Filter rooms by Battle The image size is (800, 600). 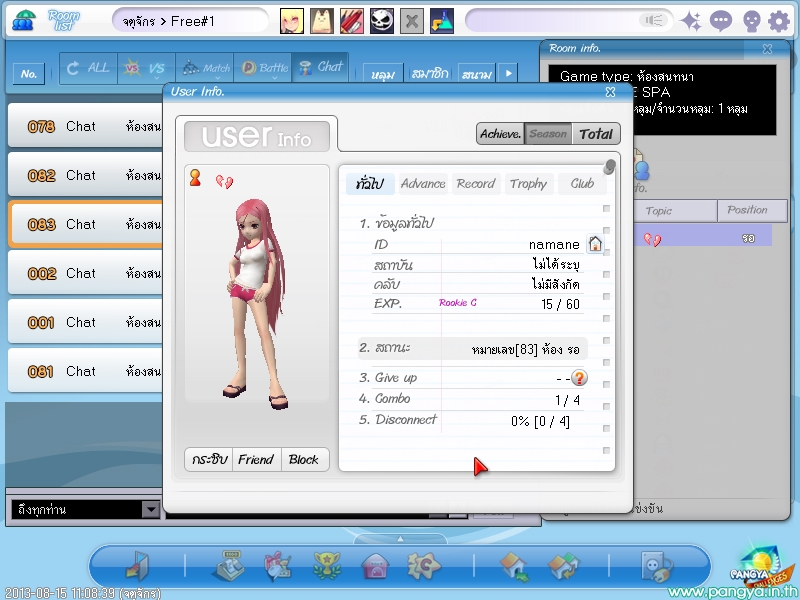[x=263, y=68]
